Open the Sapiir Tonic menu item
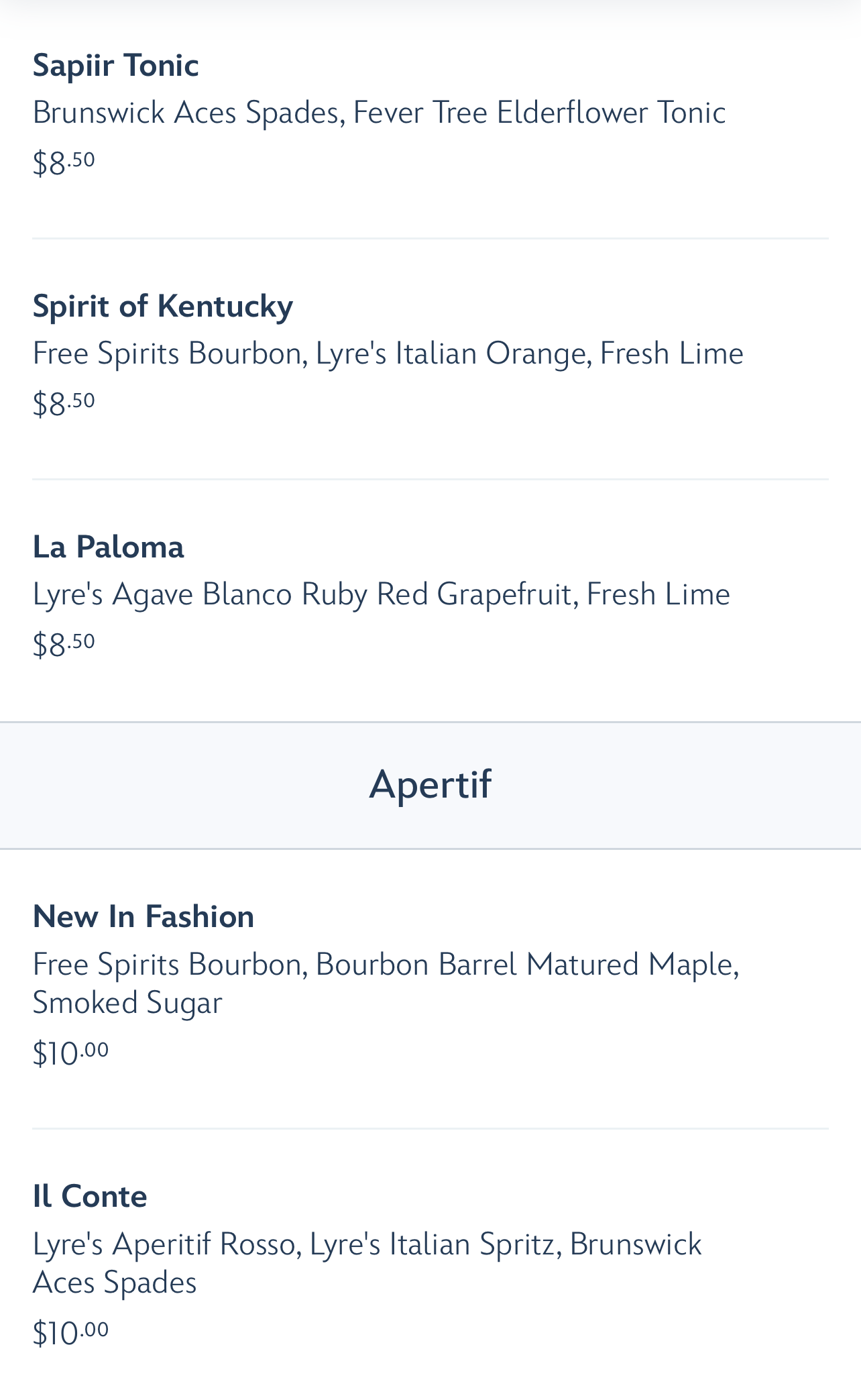 [x=115, y=66]
